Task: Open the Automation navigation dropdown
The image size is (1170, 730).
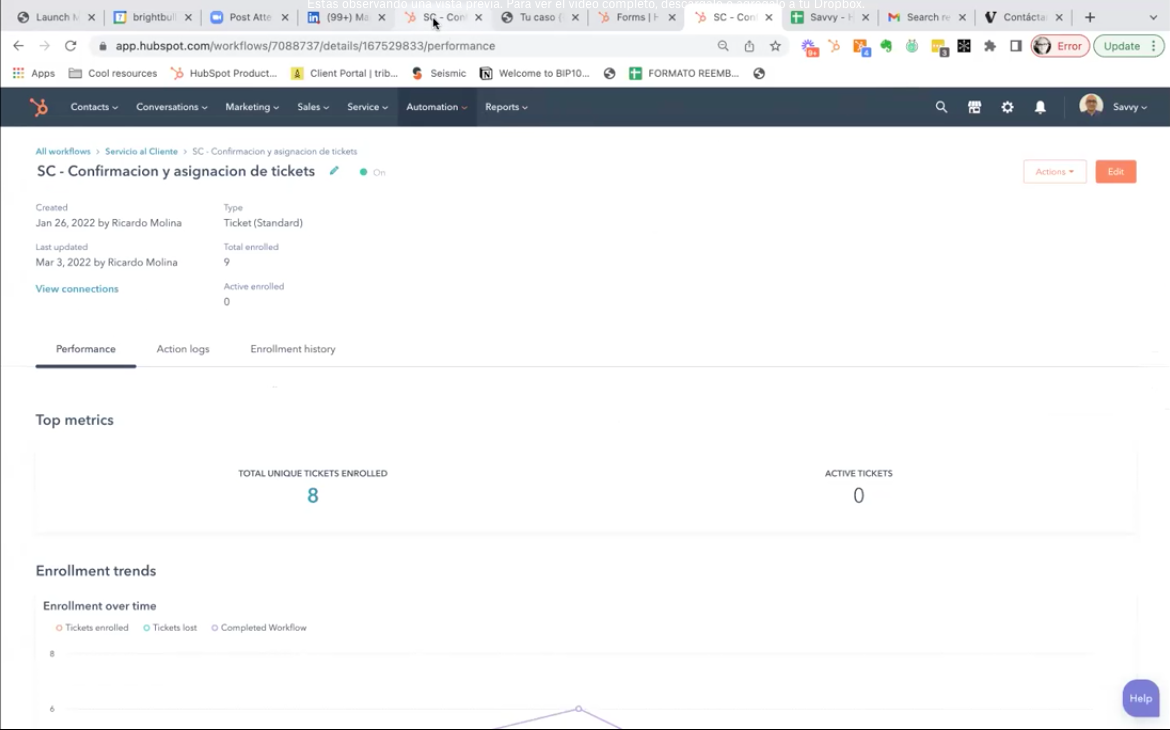Action: pos(436,107)
